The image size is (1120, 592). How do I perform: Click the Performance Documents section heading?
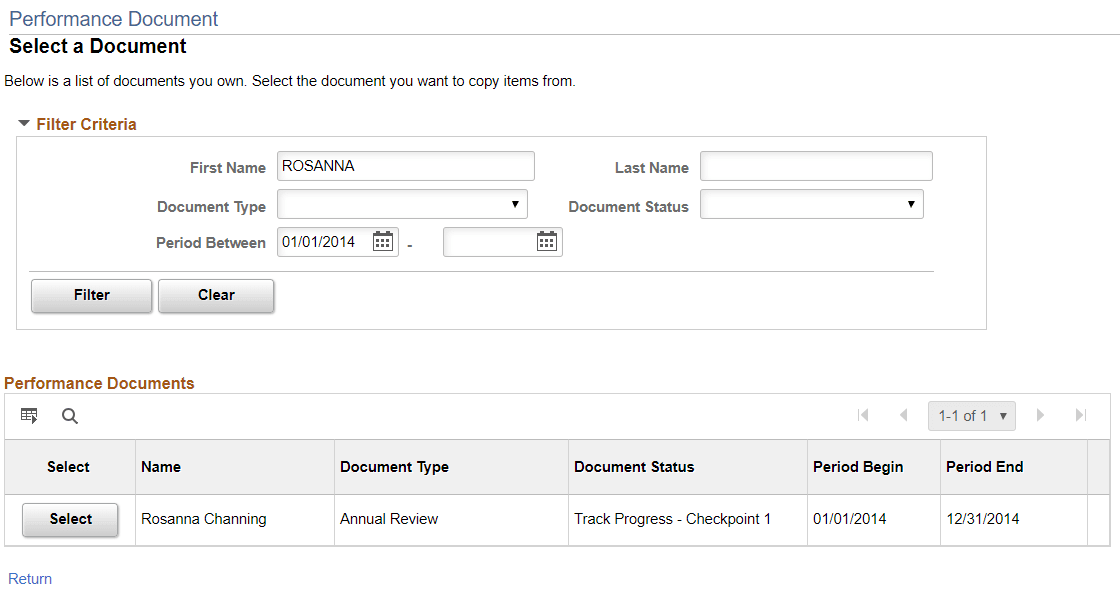[x=99, y=383]
